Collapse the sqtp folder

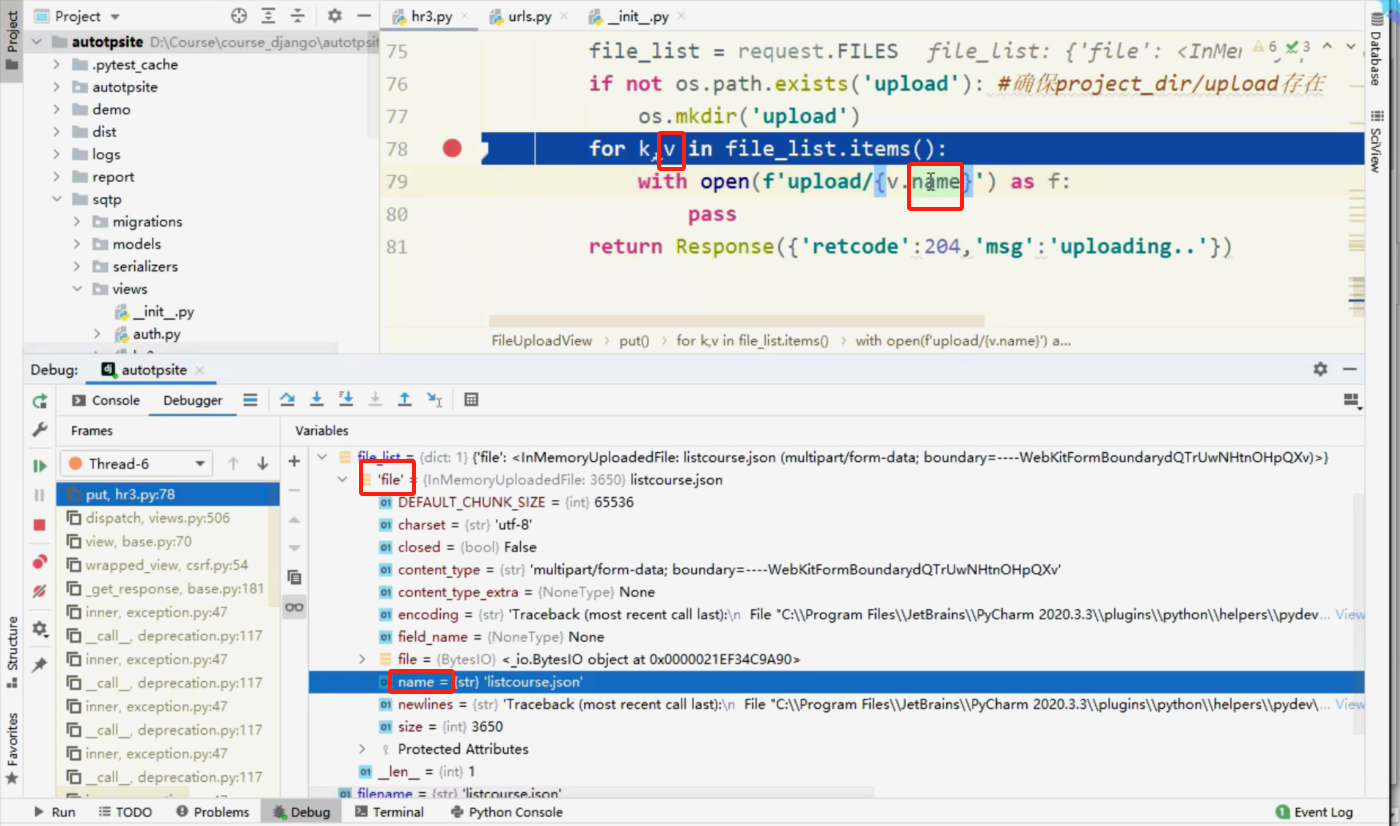click(59, 199)
